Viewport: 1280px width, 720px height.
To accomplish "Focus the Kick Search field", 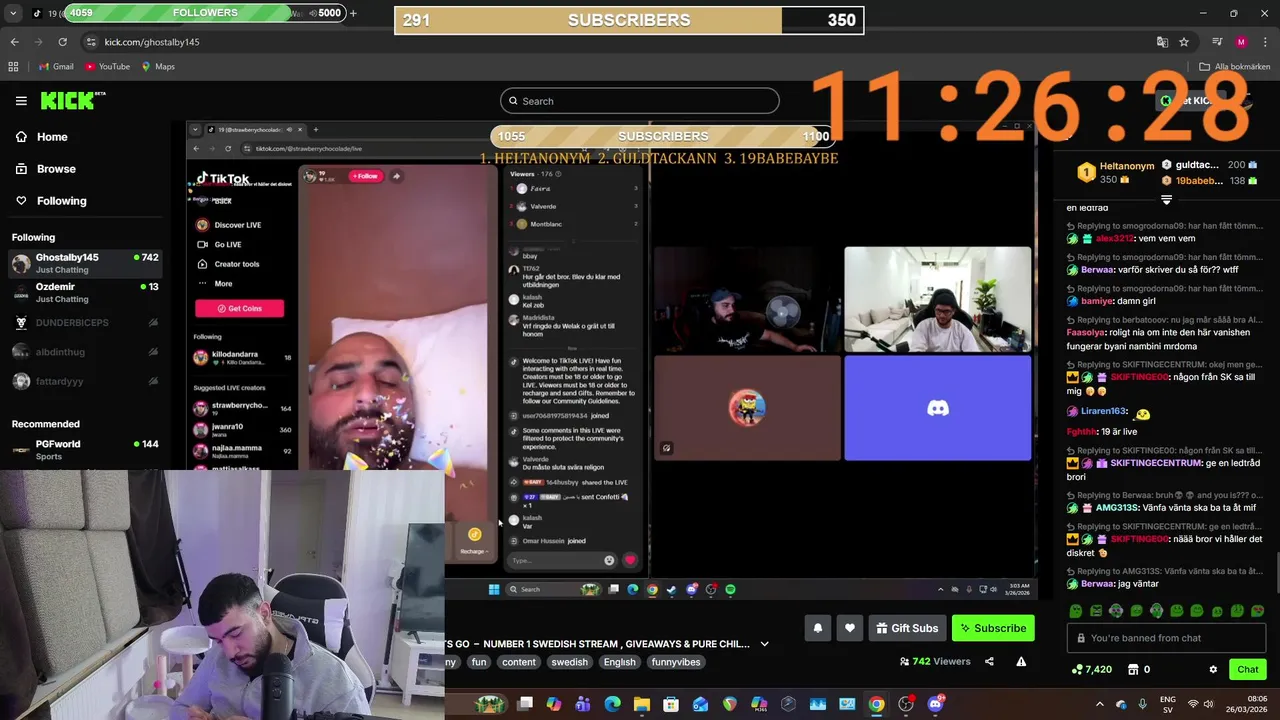I will click(x=640, y=101).
